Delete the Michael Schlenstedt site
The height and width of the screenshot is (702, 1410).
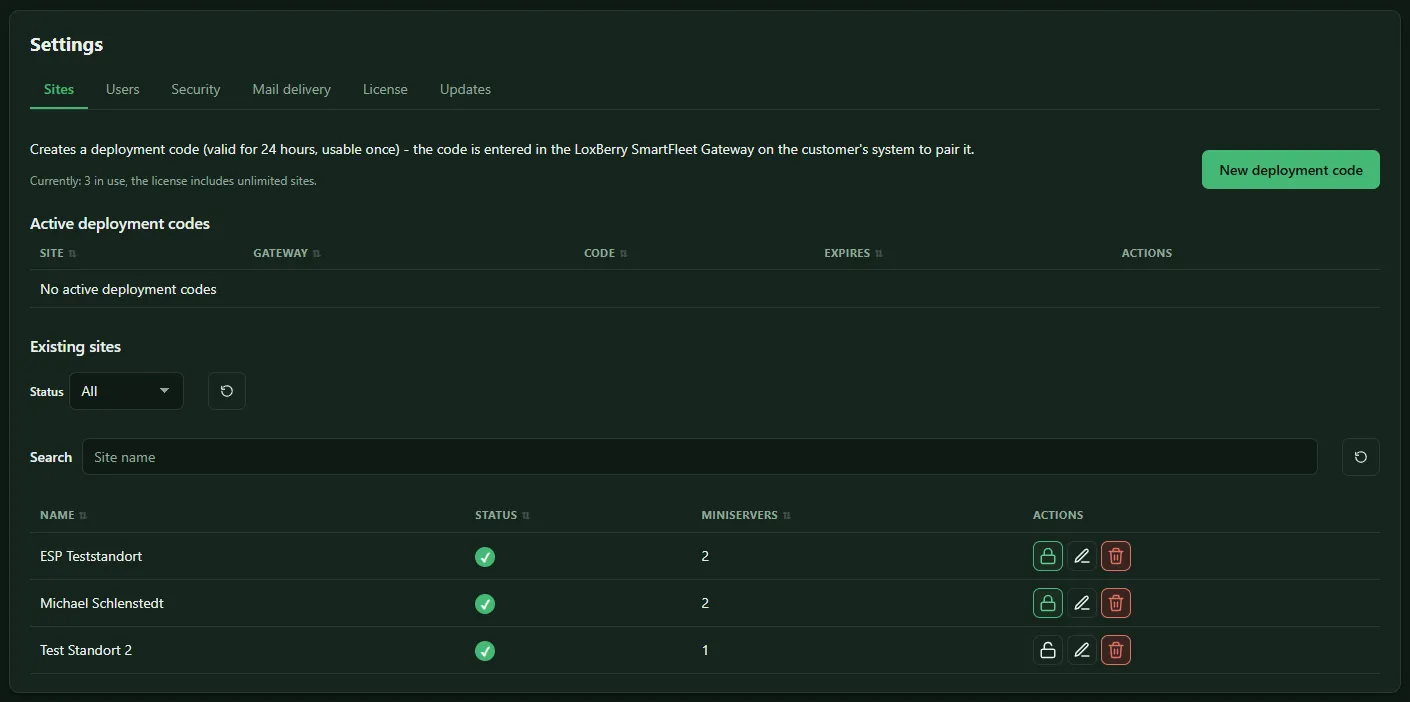(1116, 603)
